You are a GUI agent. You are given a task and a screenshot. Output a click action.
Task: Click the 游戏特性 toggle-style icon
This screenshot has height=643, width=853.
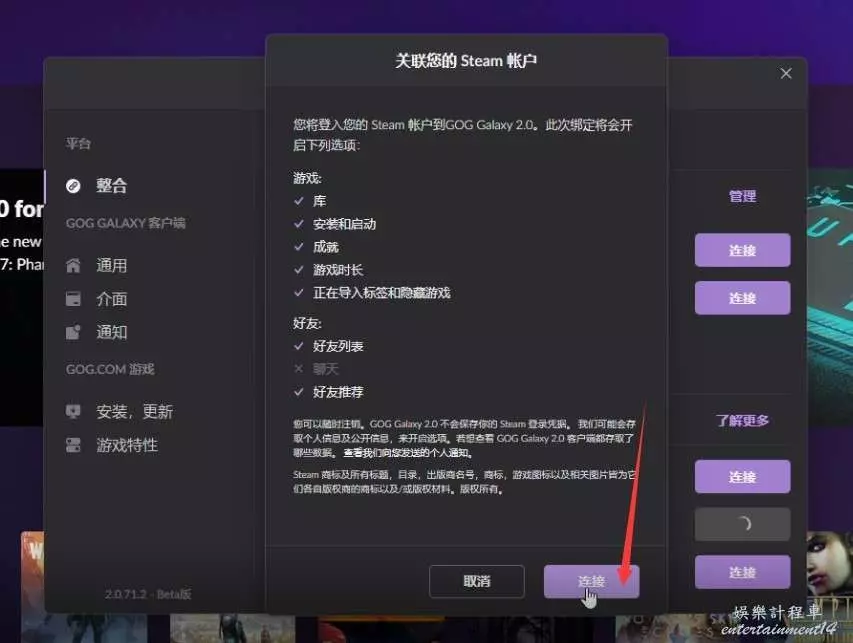pyautogui.click(x=73, y=445)
